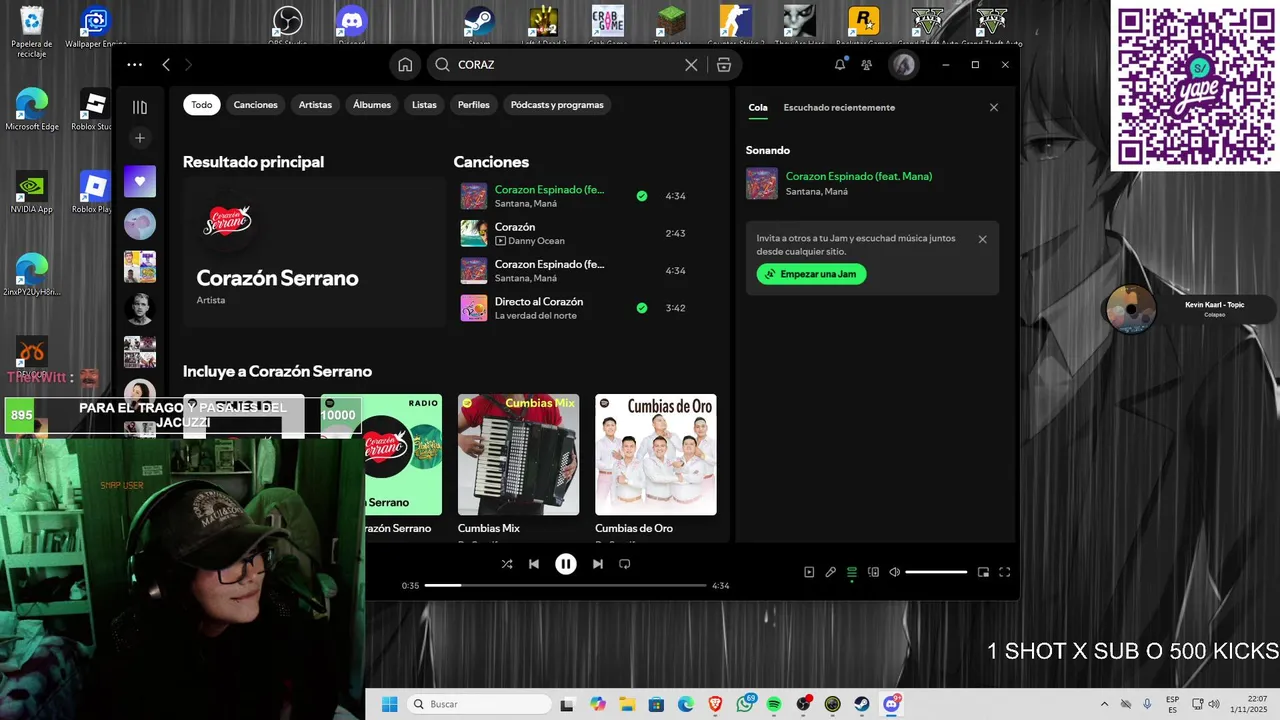Skip to the next track
This screenshot has height=720, width=1280.
pos(597,564)
